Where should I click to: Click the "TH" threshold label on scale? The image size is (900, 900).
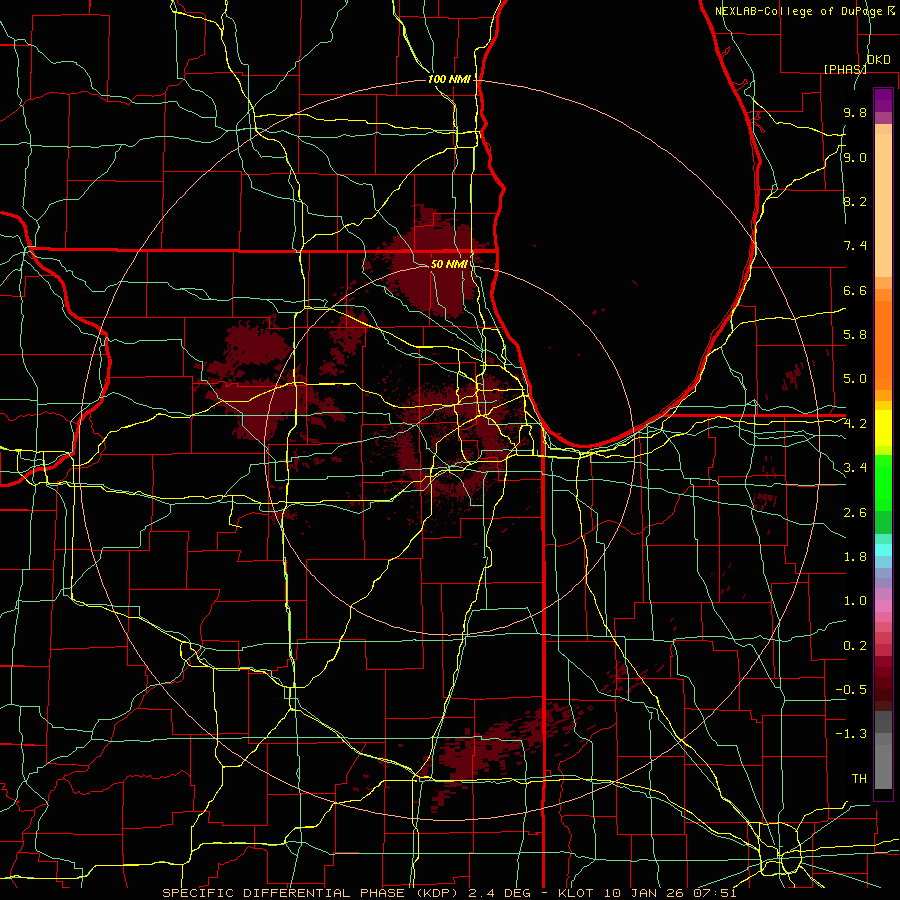pyautogui.click(x=859, y=779)
